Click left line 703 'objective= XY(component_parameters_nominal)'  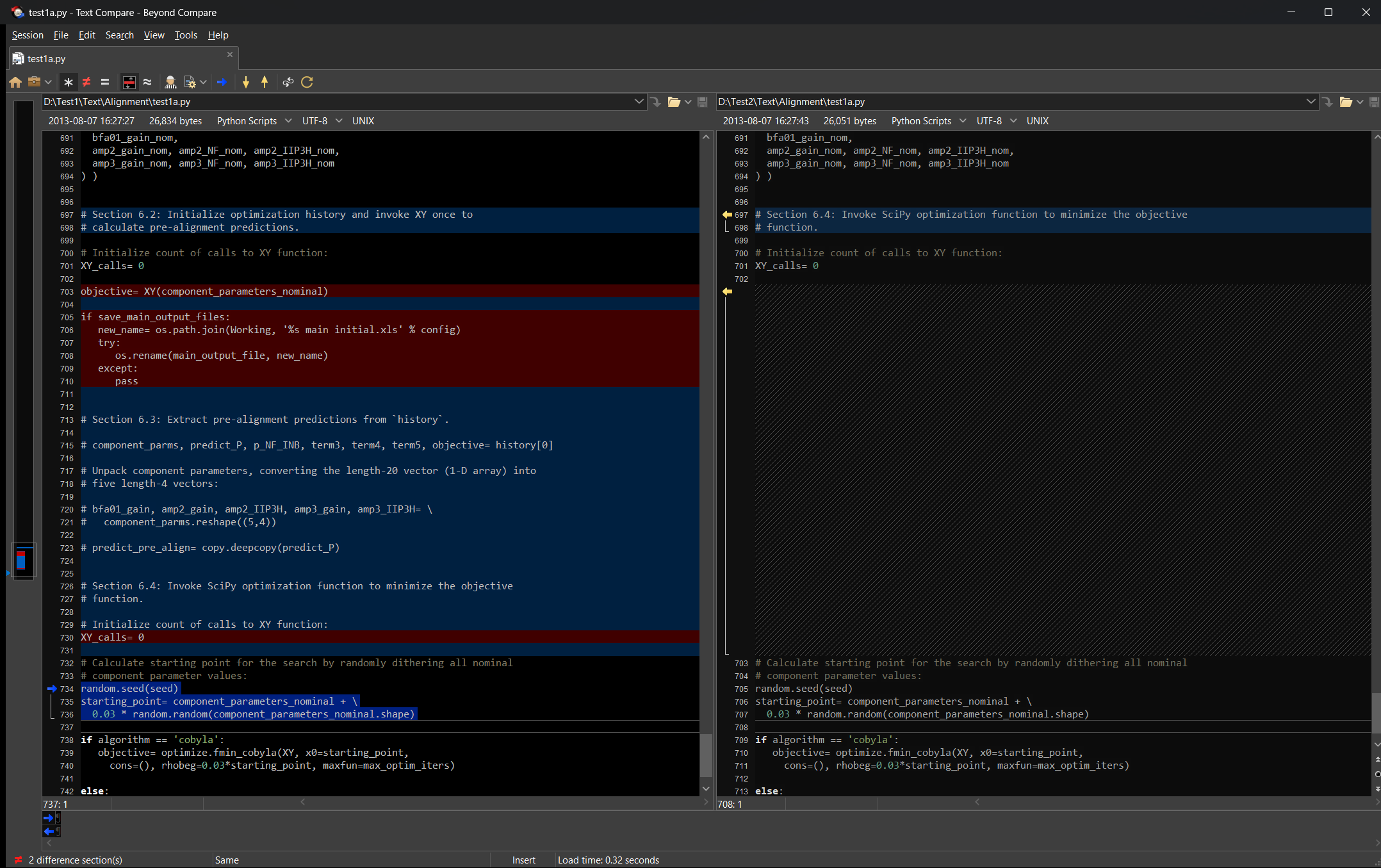[204, 291]
